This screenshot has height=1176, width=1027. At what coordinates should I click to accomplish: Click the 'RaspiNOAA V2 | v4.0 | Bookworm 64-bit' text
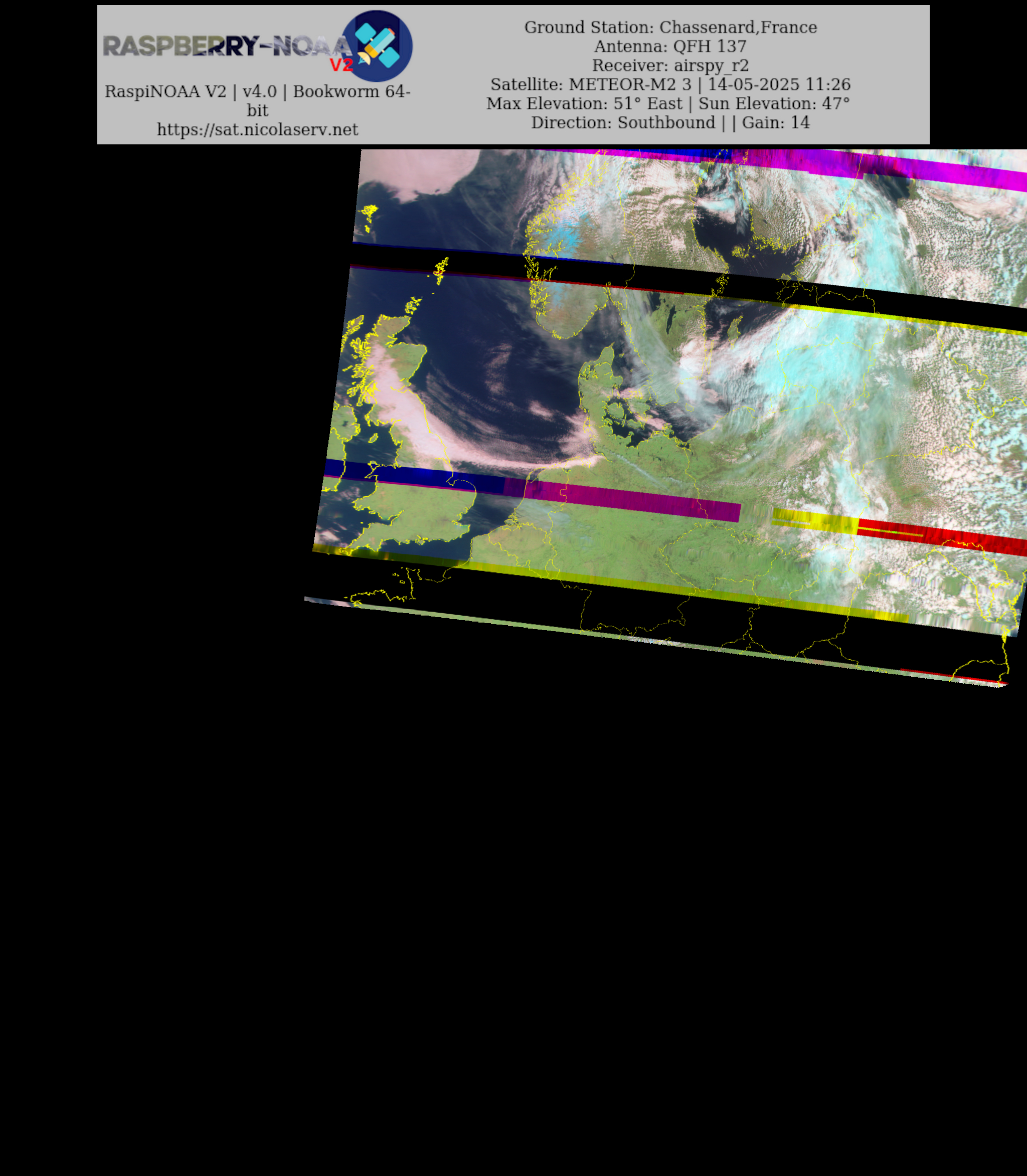click(x=257, y=100)
